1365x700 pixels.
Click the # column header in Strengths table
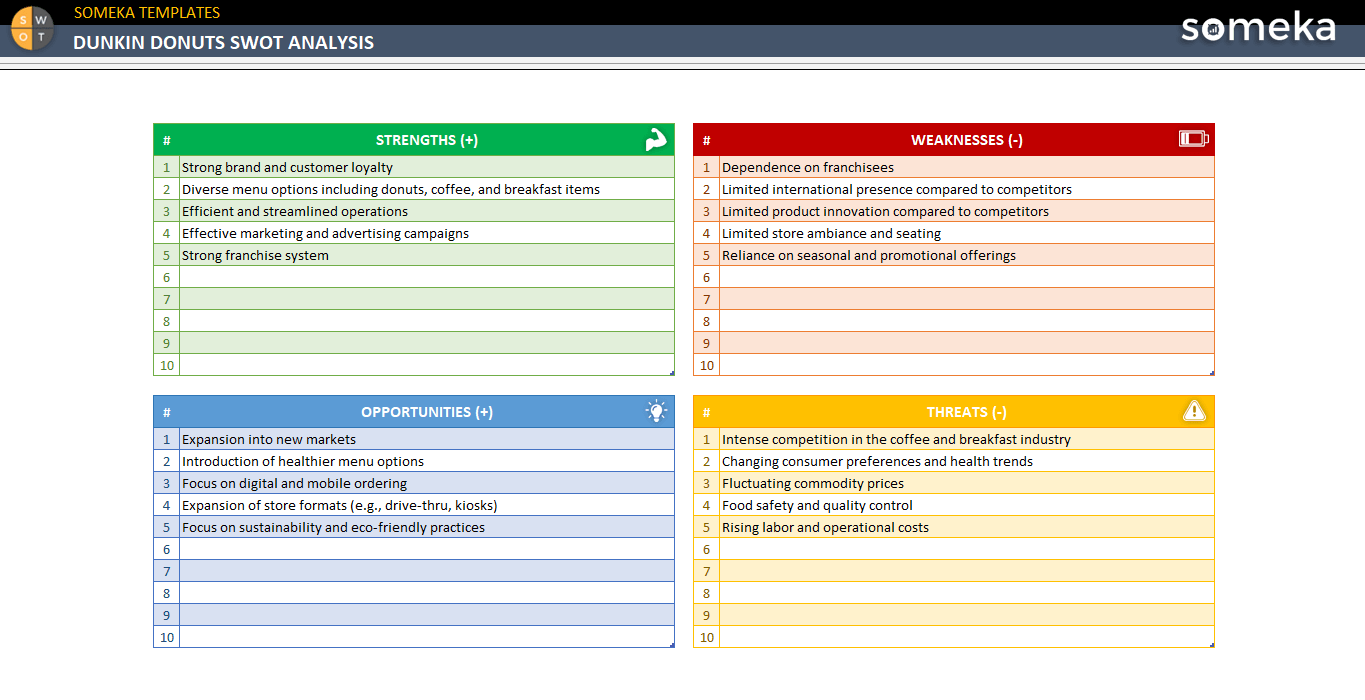[166, 140]
